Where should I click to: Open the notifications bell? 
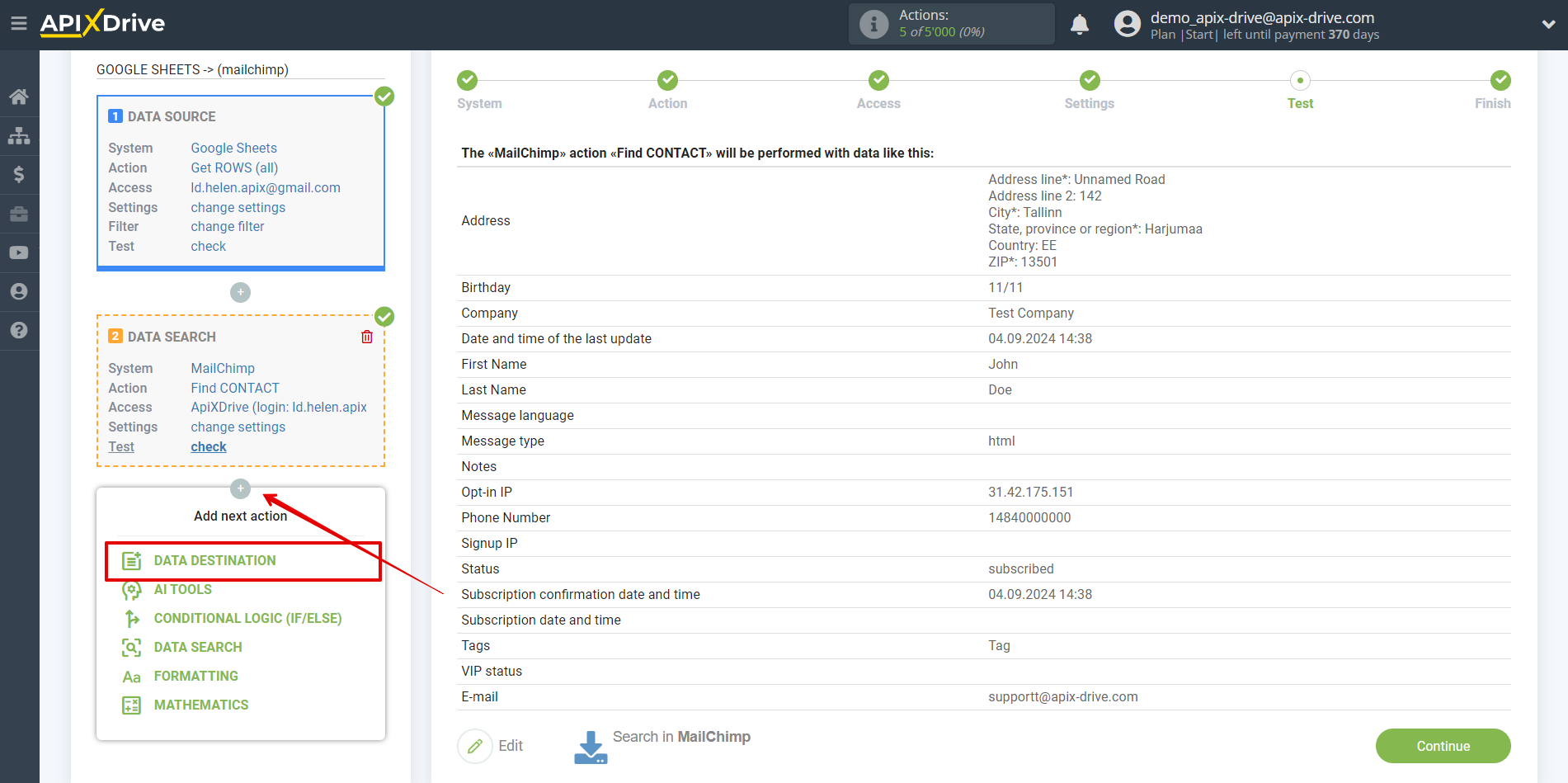point(1080,25)
